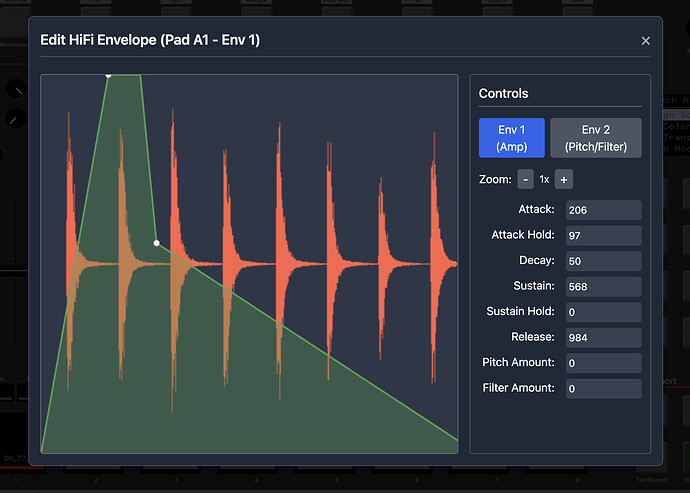Click the Filter Amount value field

[603, 389]
